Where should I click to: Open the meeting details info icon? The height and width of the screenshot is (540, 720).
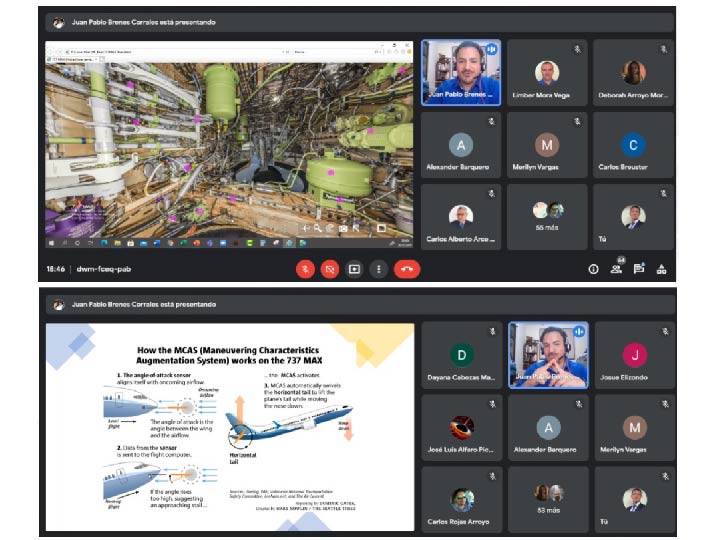pos(593,269)
